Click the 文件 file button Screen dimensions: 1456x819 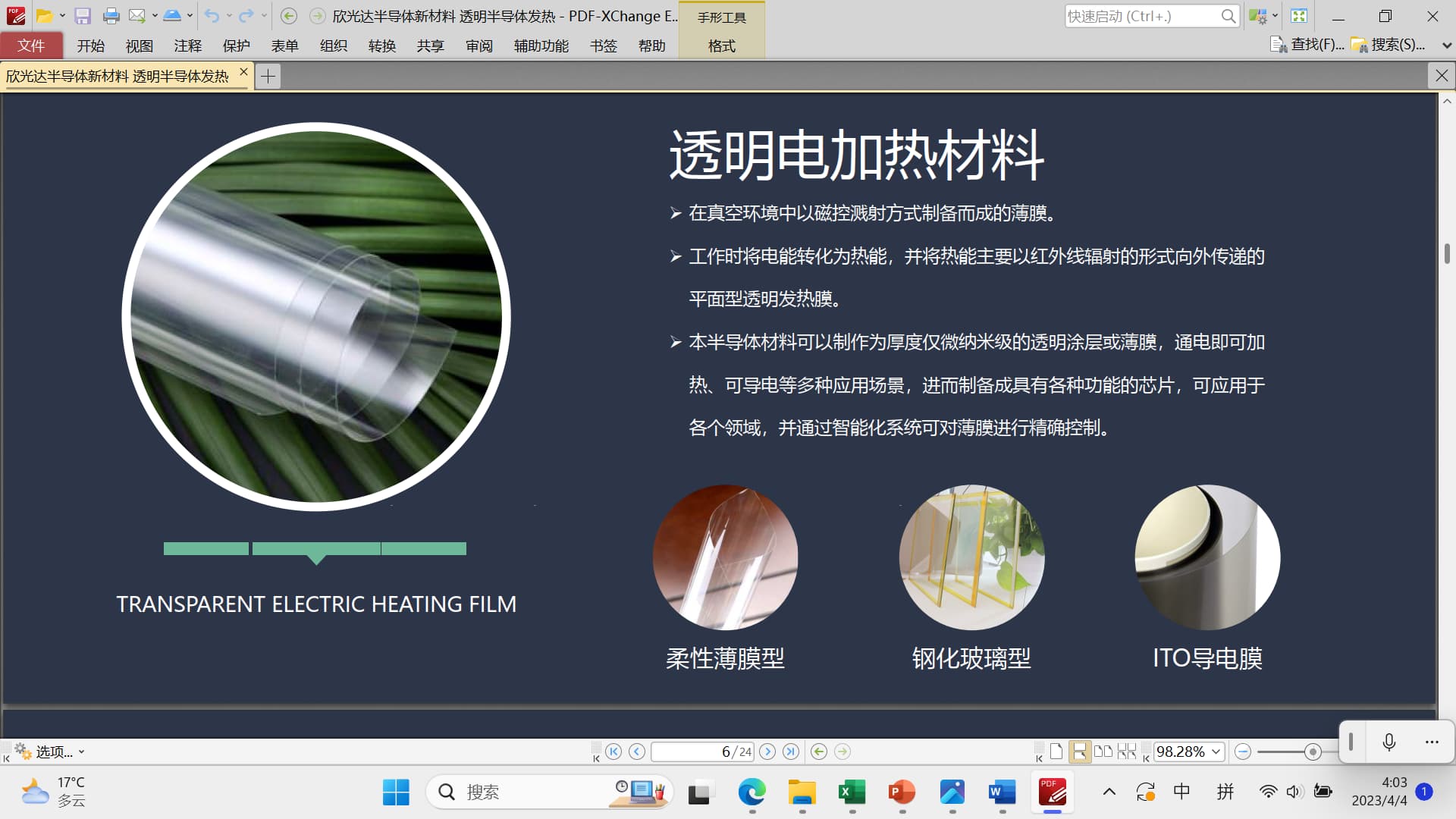31,45
